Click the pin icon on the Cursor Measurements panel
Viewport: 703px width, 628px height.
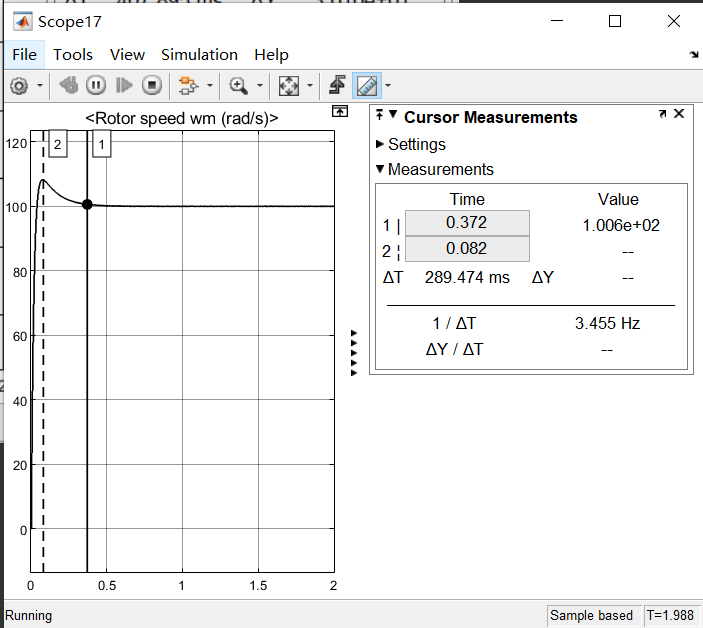[x=380, y=115]
